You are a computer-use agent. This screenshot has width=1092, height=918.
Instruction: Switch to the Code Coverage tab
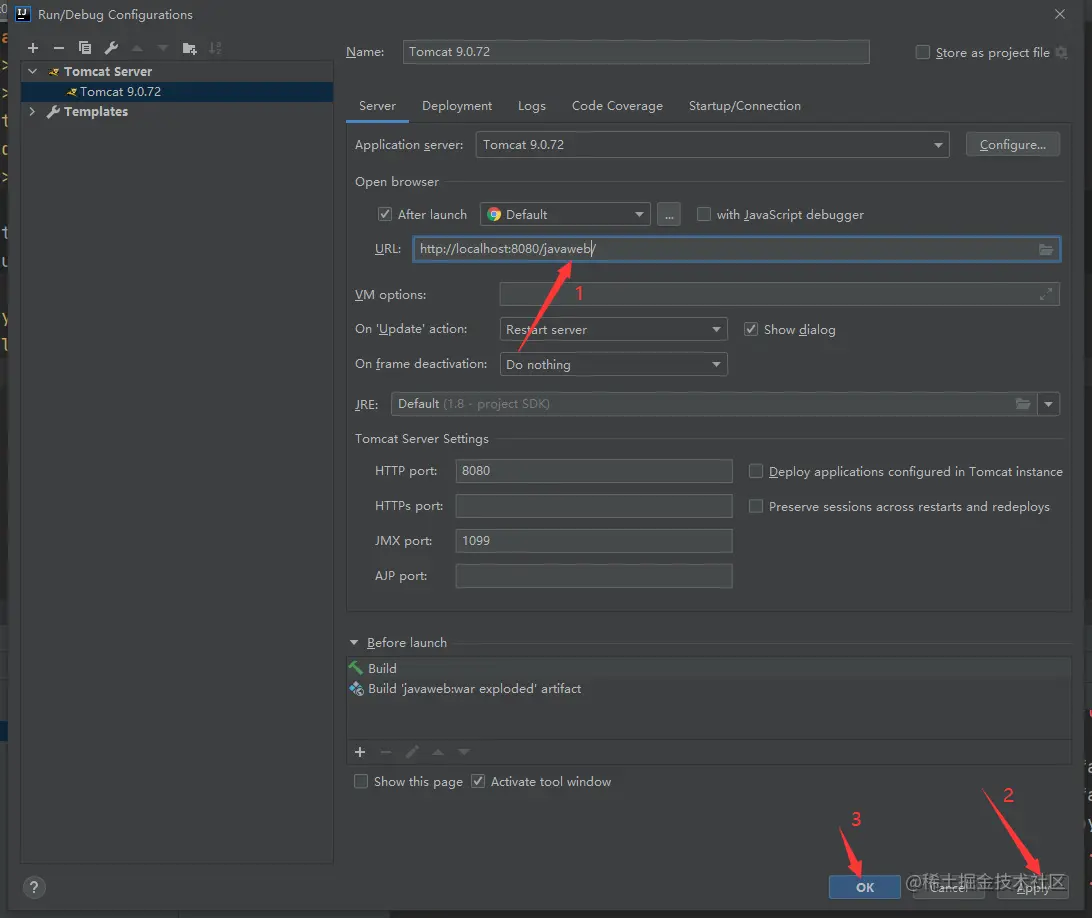click(x=618, y=106)
